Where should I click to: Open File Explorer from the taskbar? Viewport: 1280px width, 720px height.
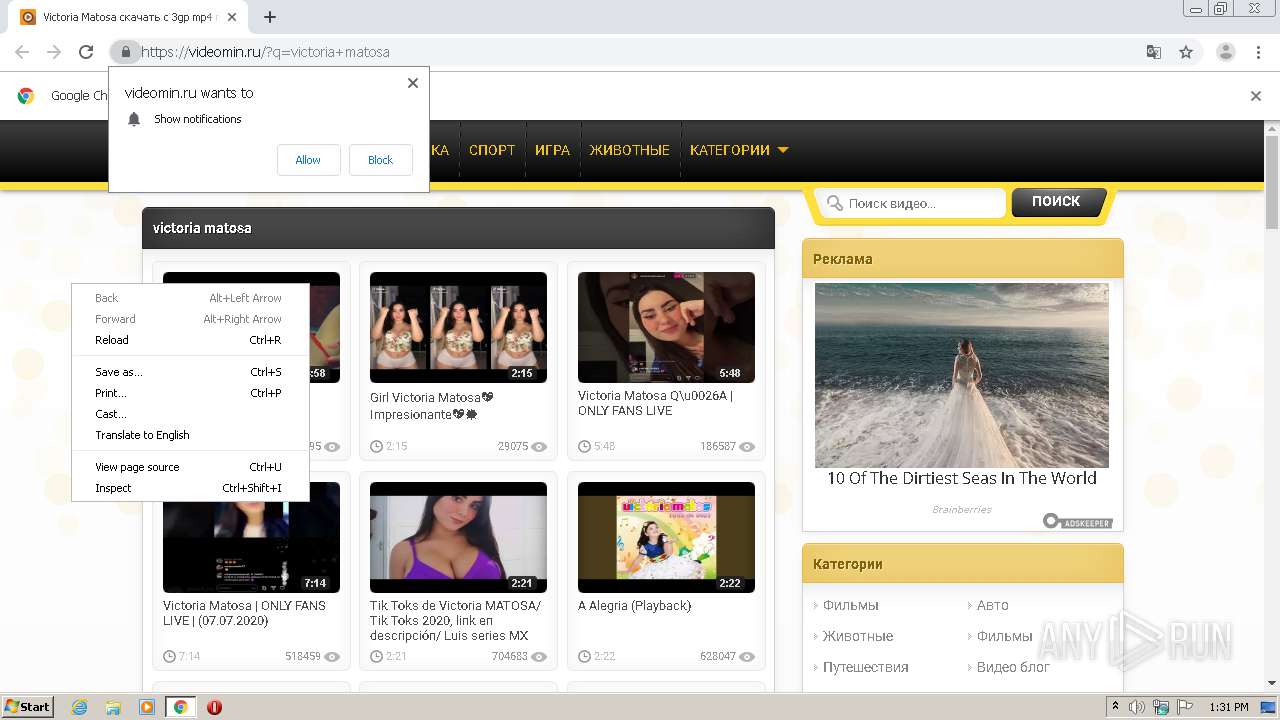[113, 707]
